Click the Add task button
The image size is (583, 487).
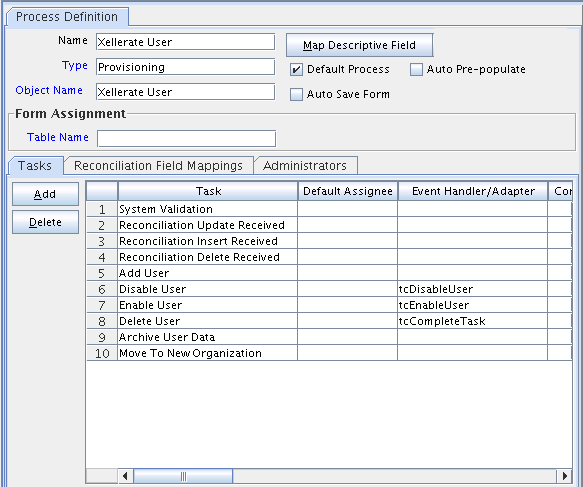click(x=45, y=194)
